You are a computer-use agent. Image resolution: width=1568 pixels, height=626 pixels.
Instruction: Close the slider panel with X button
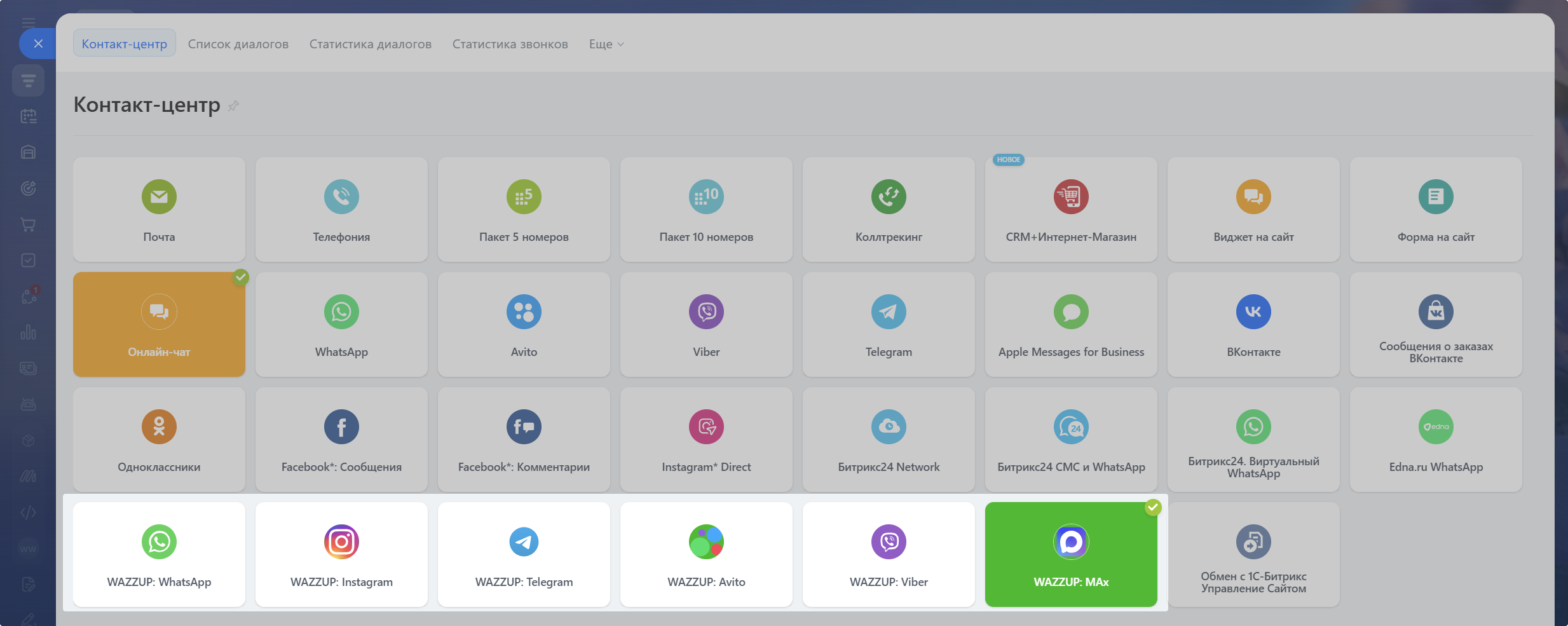click(x=38, y=44)
